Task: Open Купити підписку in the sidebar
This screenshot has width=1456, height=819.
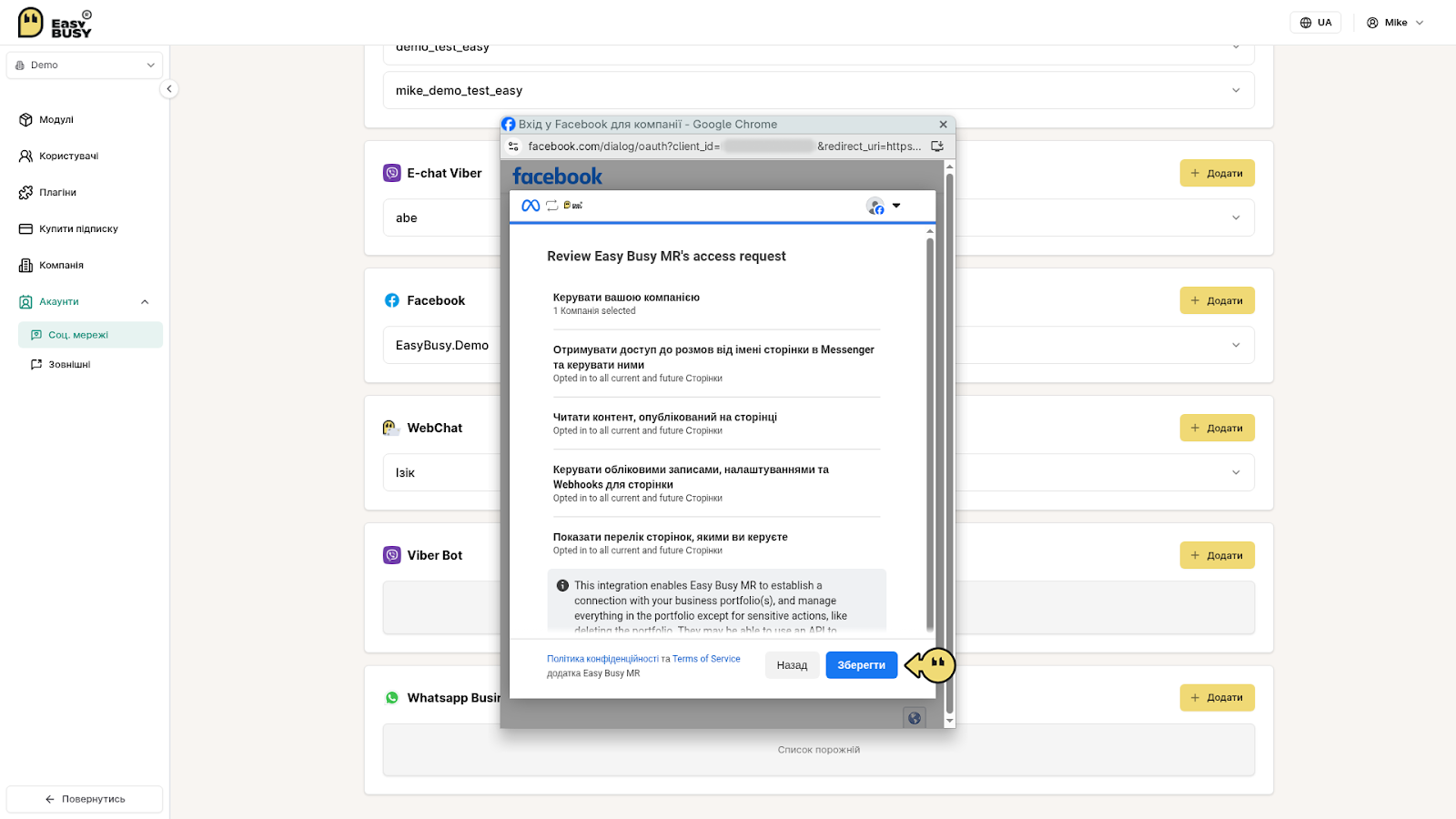Action: tap(78, 229)
